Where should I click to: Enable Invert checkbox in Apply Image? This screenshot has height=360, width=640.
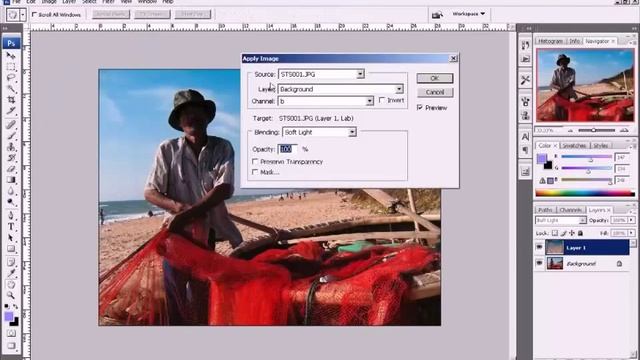click(x=382, y=100)
